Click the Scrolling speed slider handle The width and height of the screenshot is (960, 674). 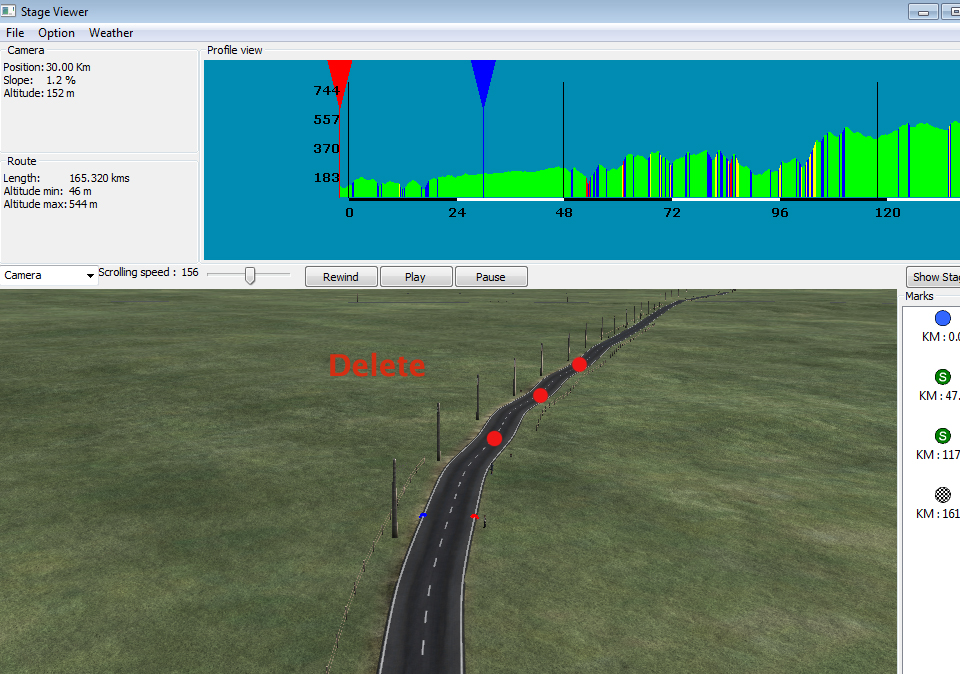click(x=250, y=275)
